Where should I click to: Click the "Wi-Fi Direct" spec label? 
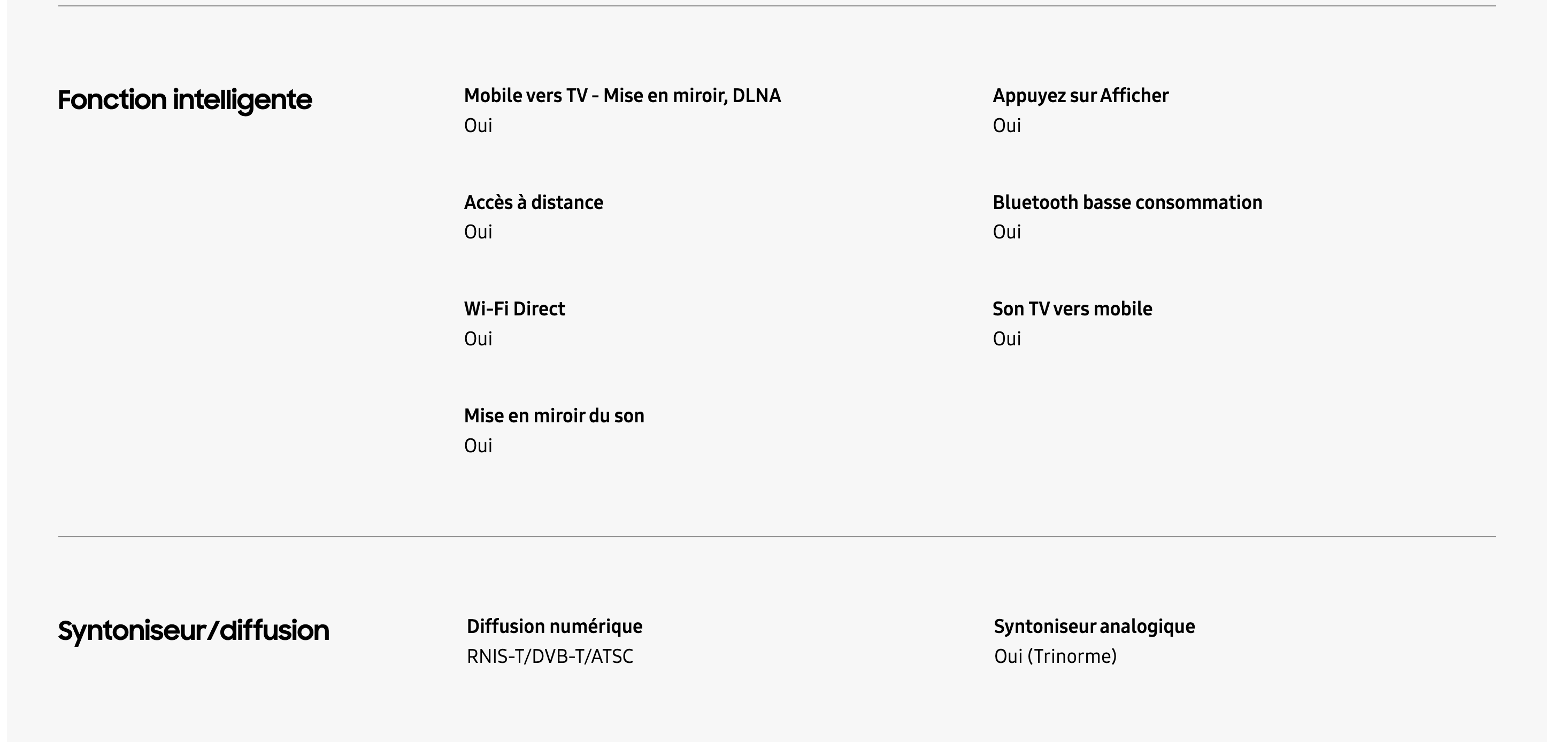[x=514, y=308]
